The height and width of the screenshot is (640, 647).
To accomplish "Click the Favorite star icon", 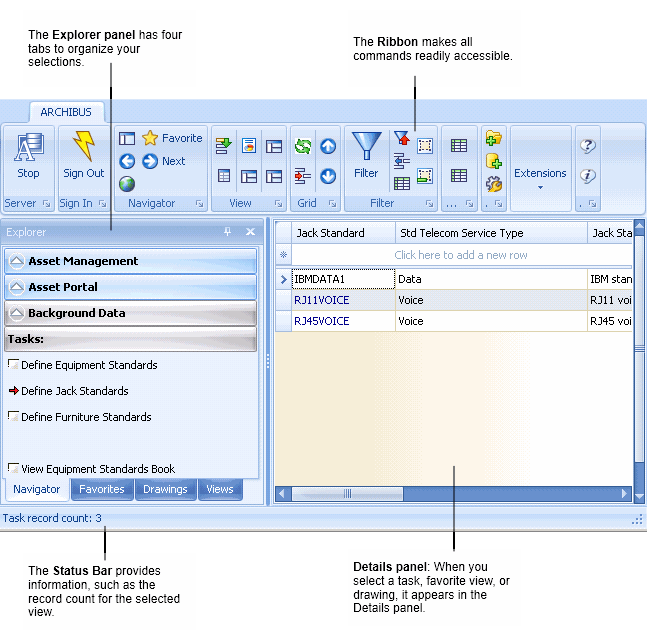I will pyautogui.click(x=150, y=138).
